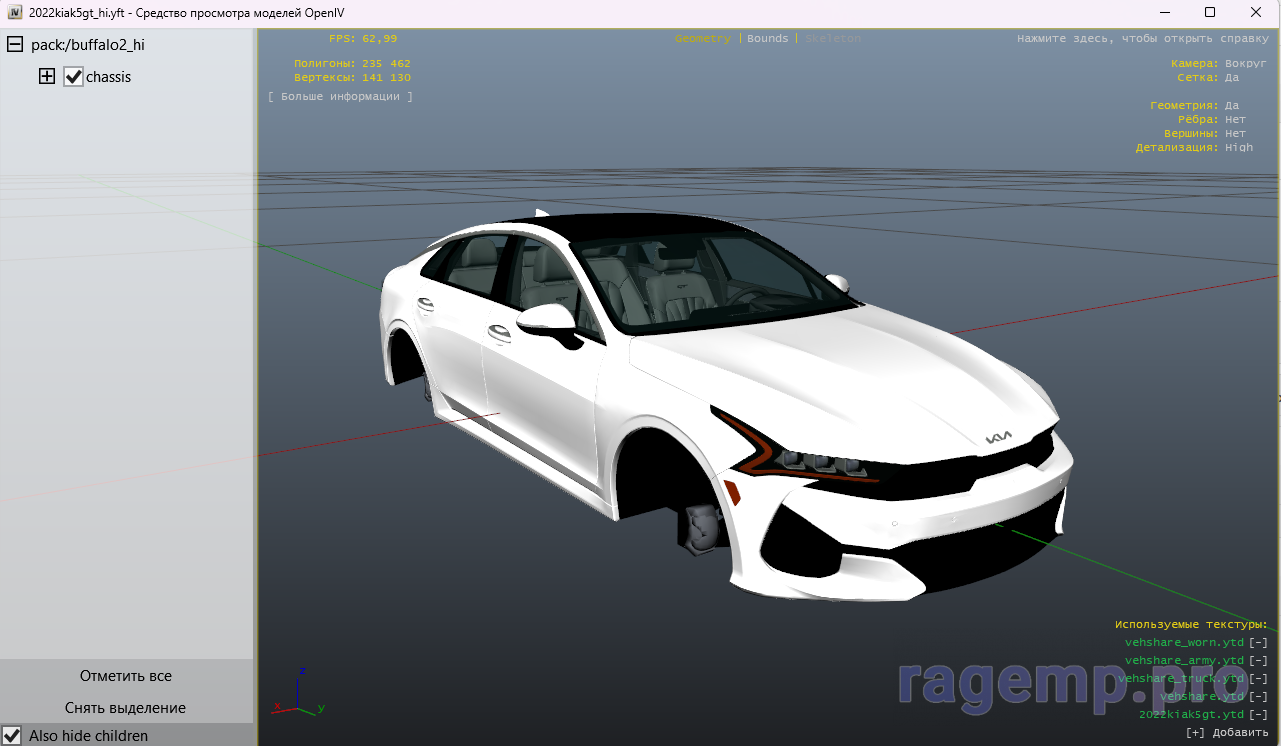The image size is (1281, 746).
Task: Click [+] Добавить to add texture
Action: pos(1226,733)
